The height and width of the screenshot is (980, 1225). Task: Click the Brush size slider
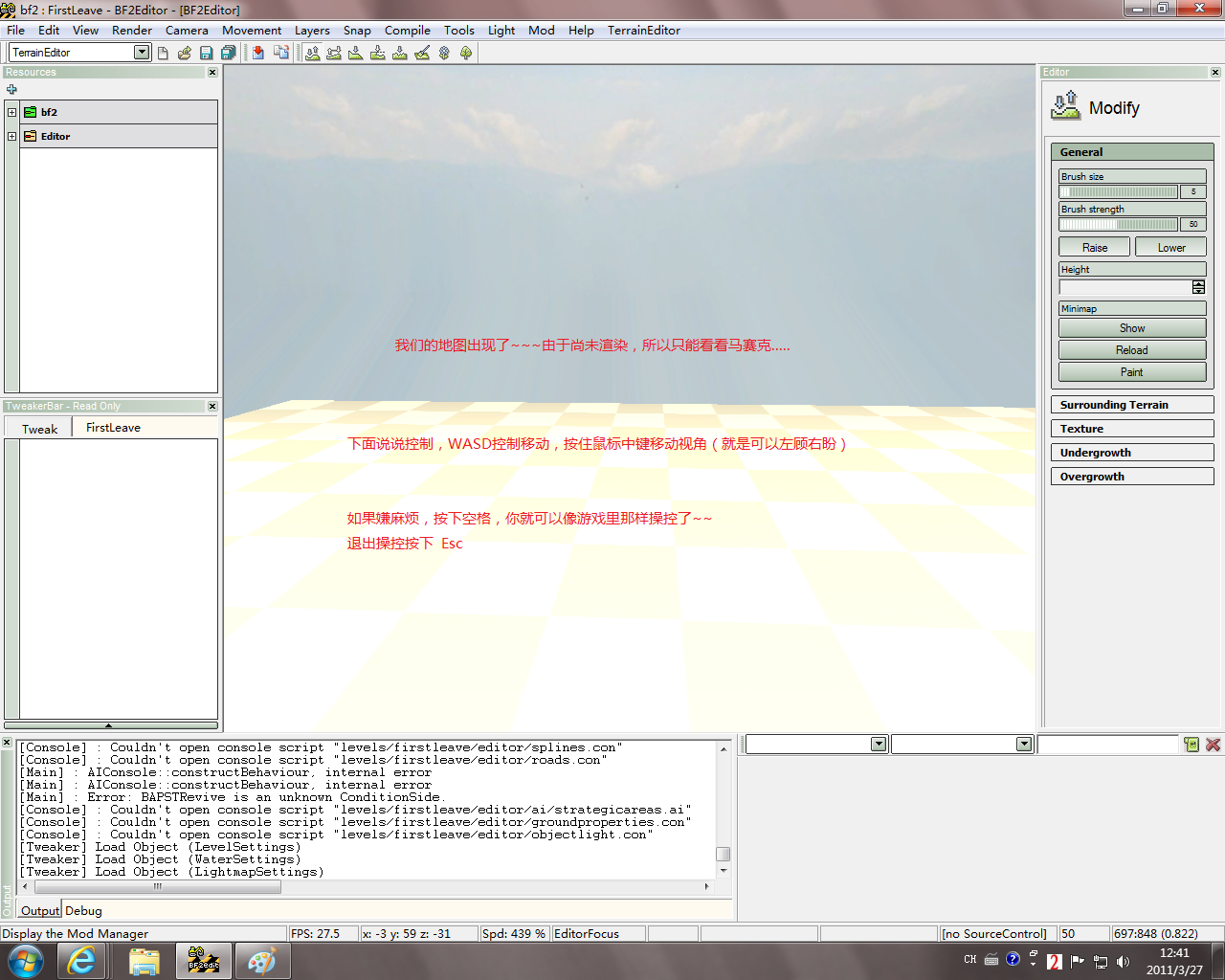(1119, 191)
